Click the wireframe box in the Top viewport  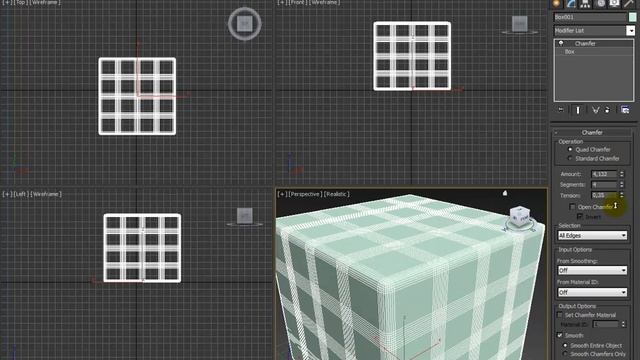[x=137, y=96]
